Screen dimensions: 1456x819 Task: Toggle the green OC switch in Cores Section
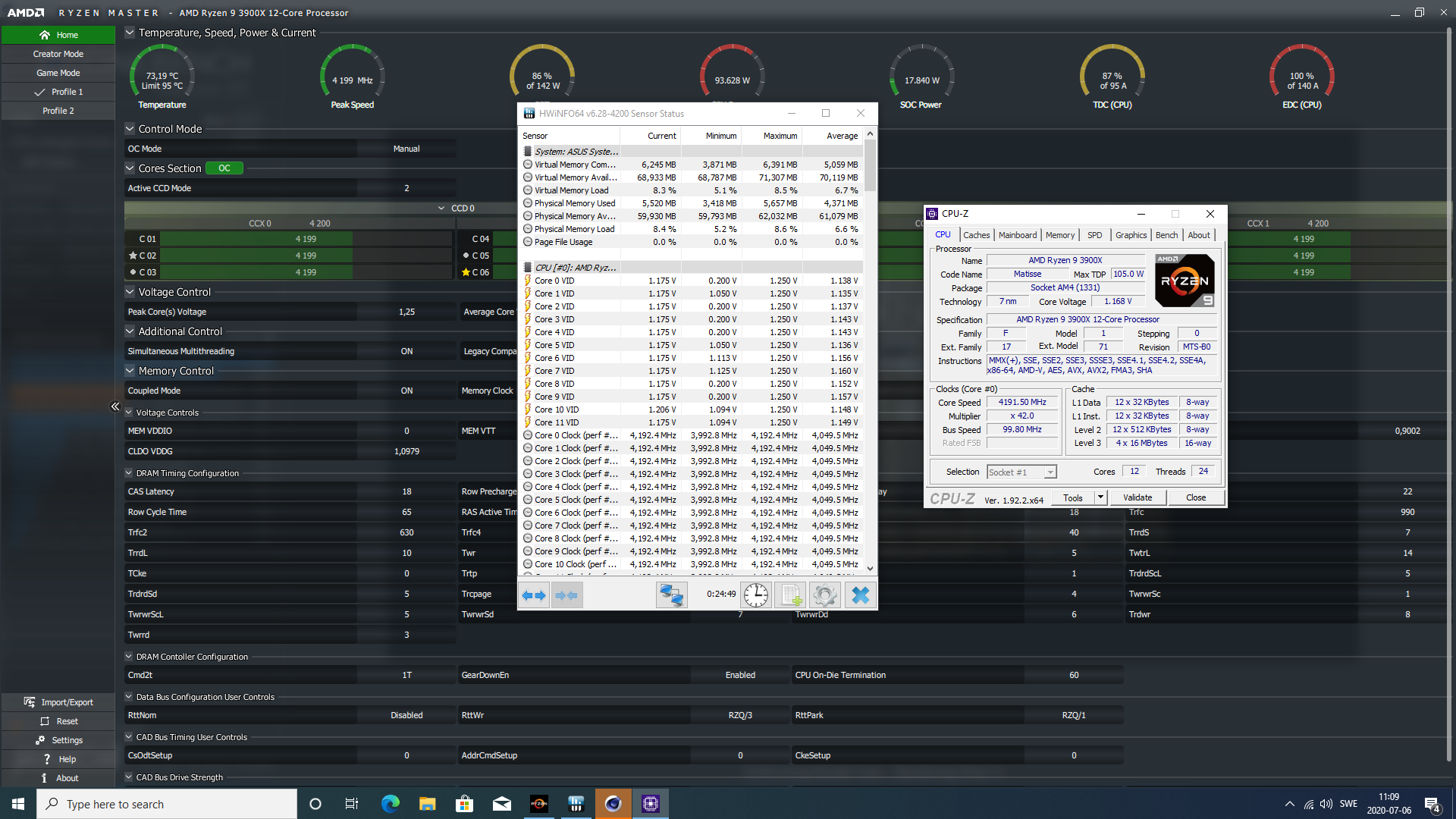(x=224, y=168)
